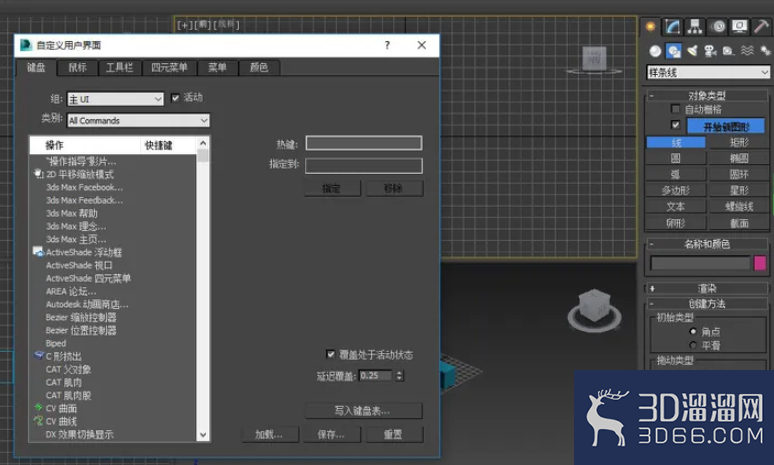The image size is (774, 465).
Task: Click the object name input field
Action: (x=700, y=263)
